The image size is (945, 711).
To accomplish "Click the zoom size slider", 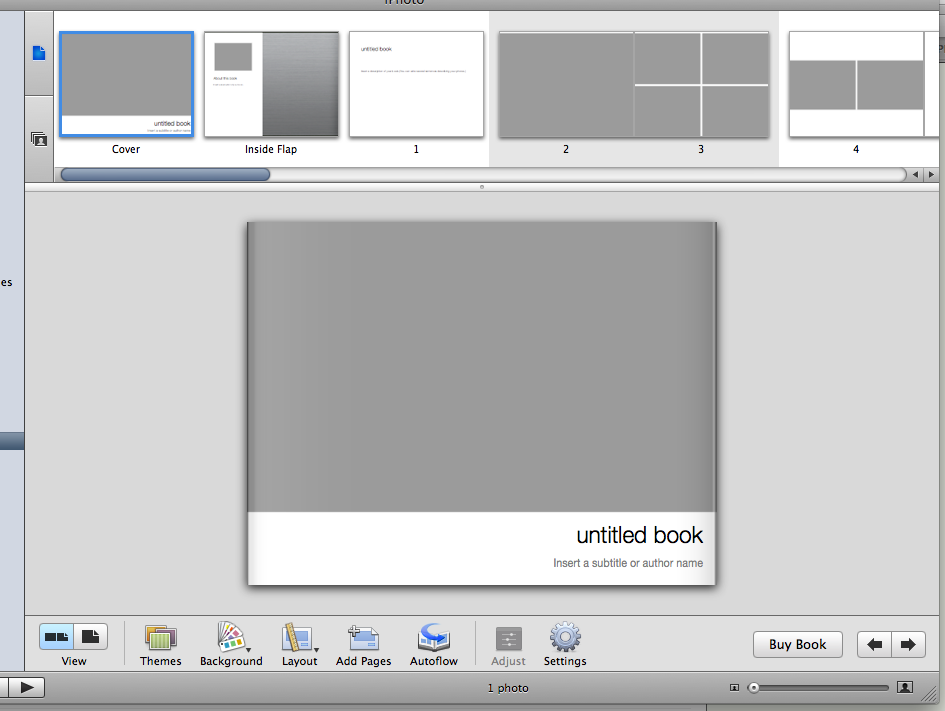I will [x=820, y=688].
